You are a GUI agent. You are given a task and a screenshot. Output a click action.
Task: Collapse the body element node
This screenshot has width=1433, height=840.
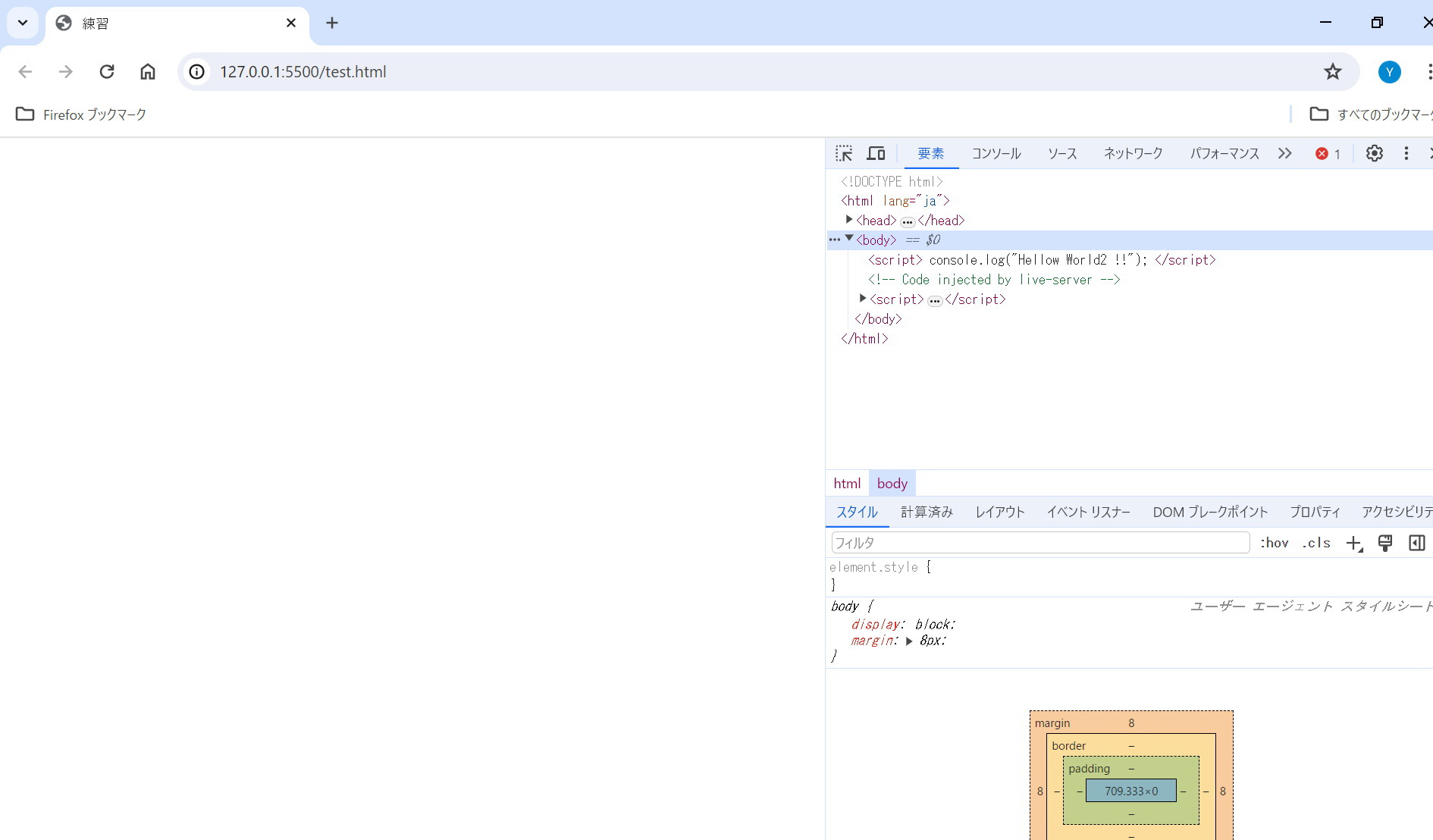[x=849, y=239]
